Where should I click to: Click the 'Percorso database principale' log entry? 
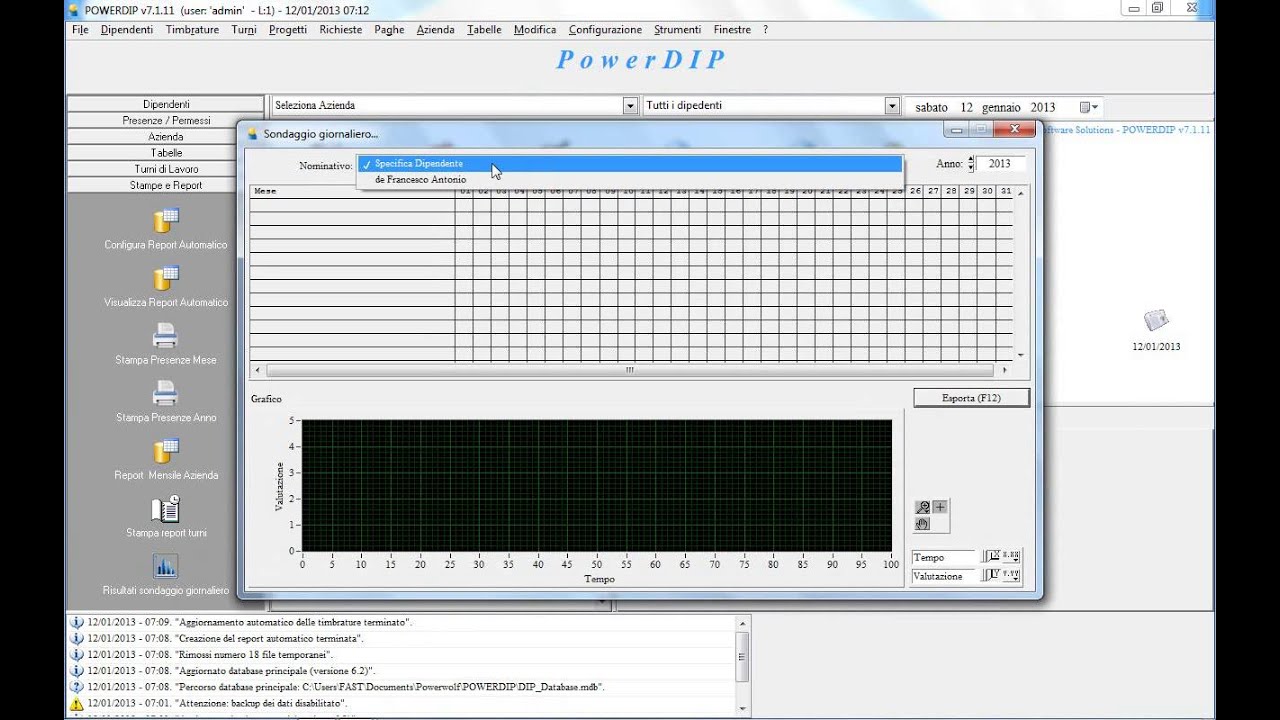tap(346, 687)
